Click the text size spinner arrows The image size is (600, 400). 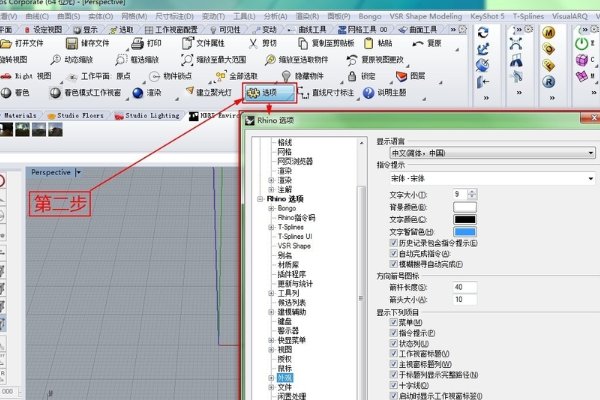[472, 194]
